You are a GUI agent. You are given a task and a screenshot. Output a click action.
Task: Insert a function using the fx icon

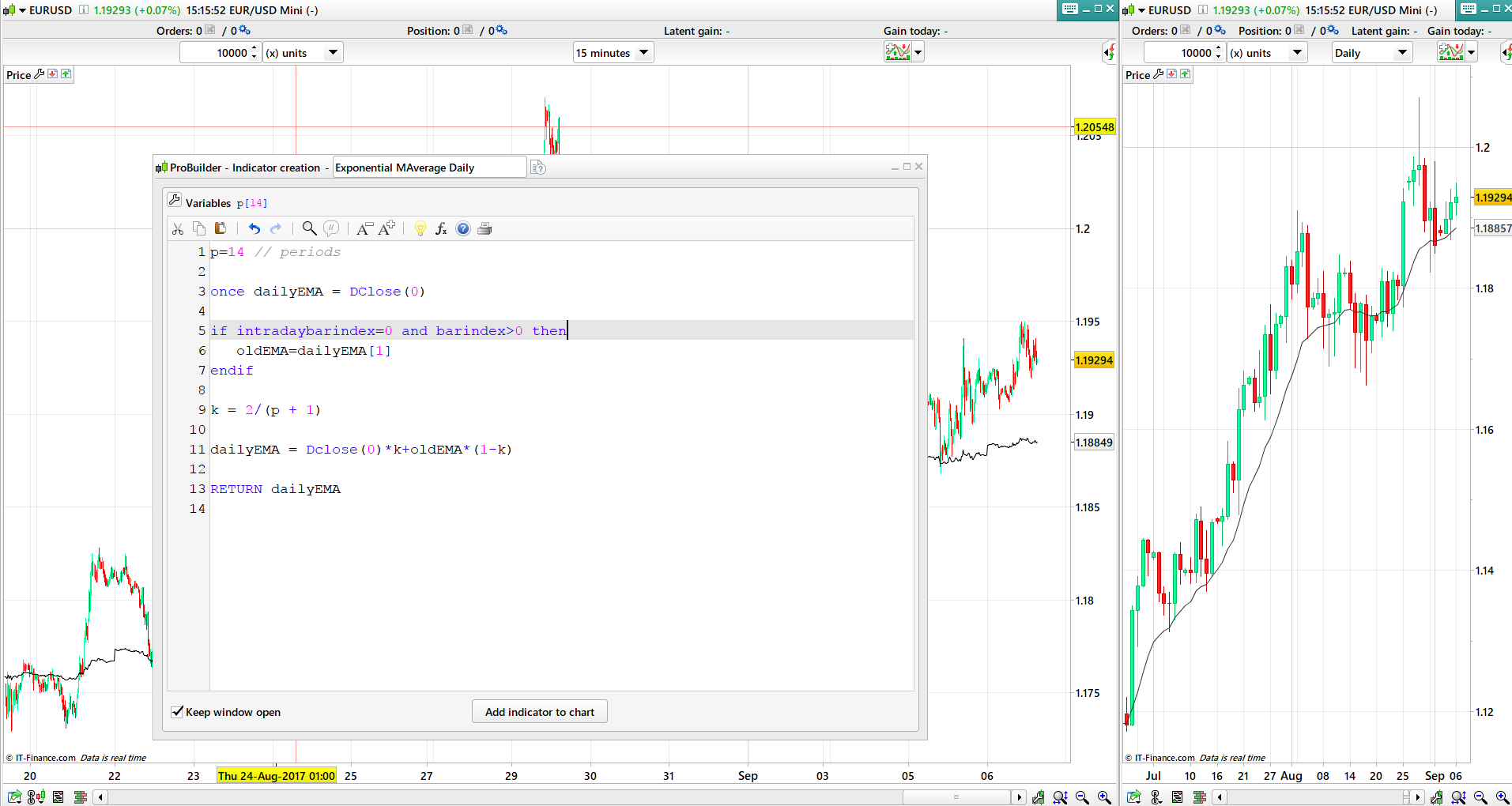(x=440, y=228)
